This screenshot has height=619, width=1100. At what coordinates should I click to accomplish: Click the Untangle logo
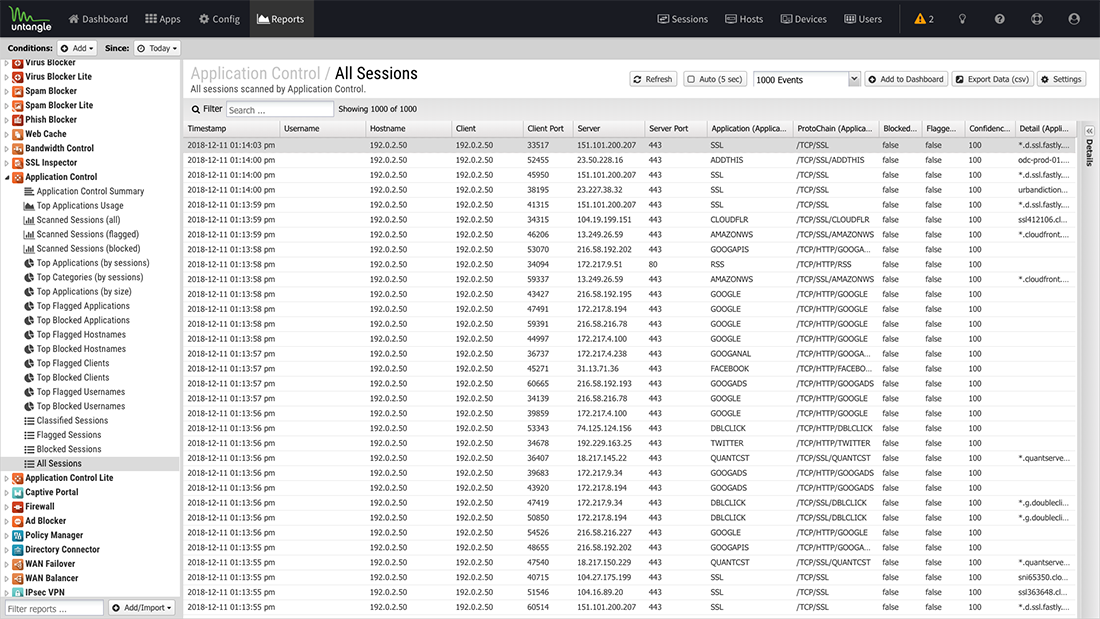[30, 19]
